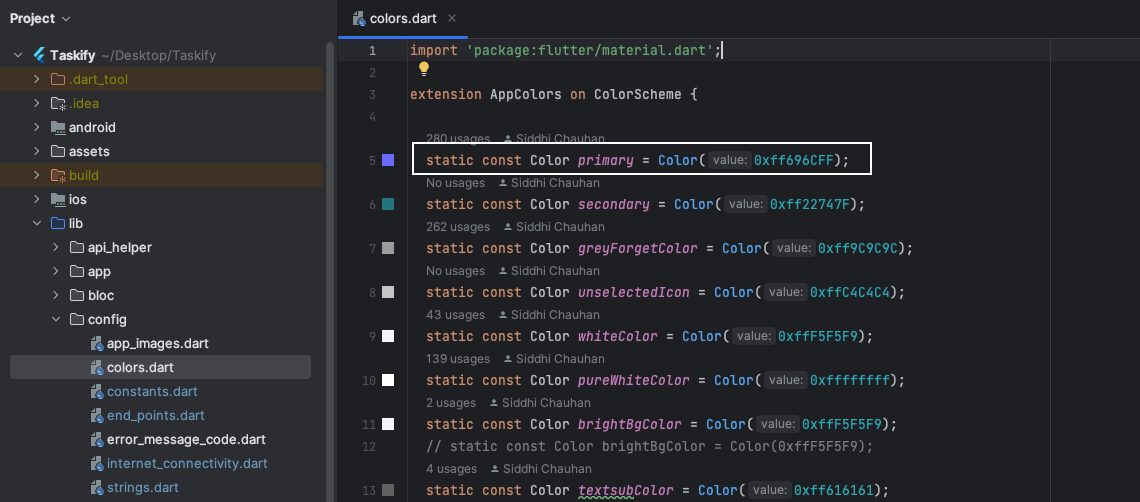Open constants.dart in project tree

point(152,391)
